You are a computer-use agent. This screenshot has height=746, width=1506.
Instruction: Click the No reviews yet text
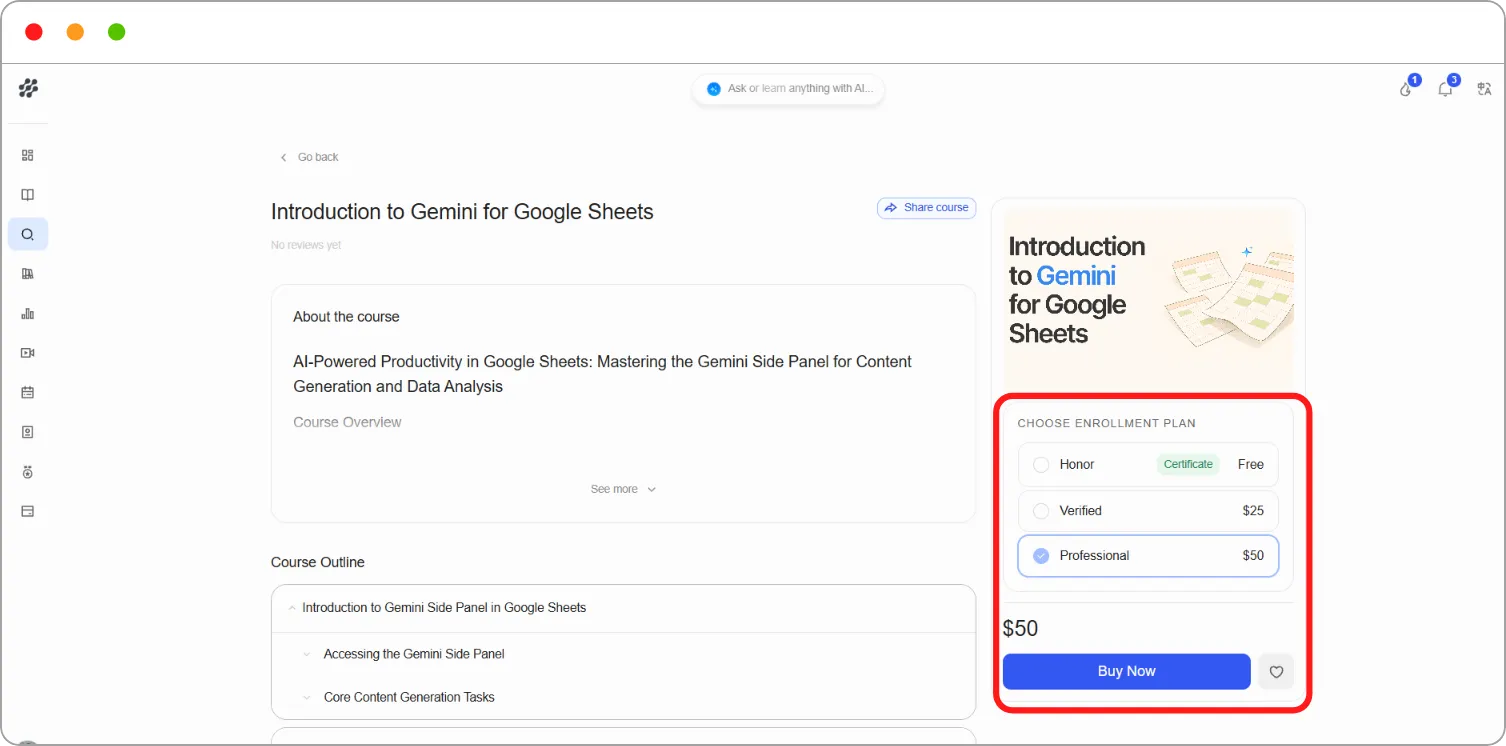tap(306, 245)
